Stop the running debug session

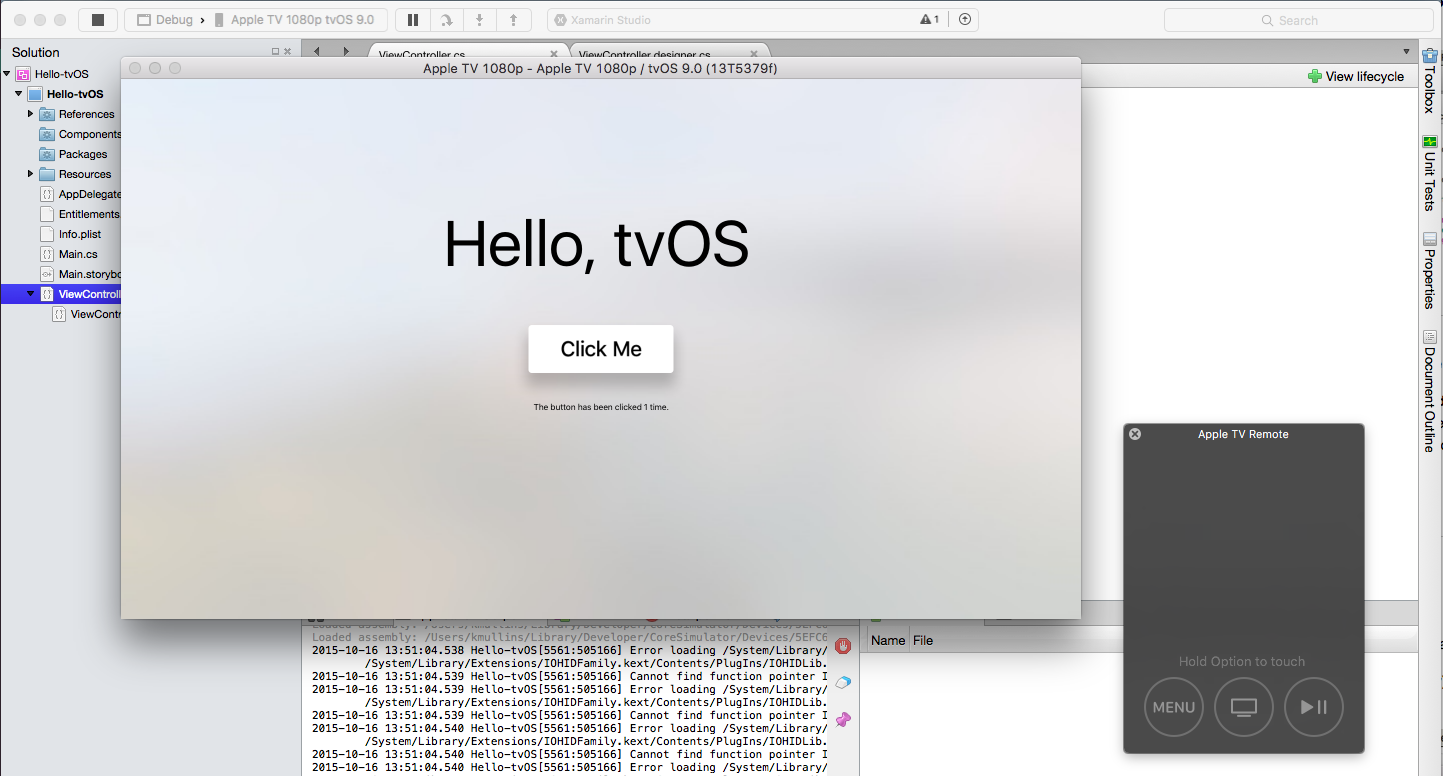pos(98,20)
